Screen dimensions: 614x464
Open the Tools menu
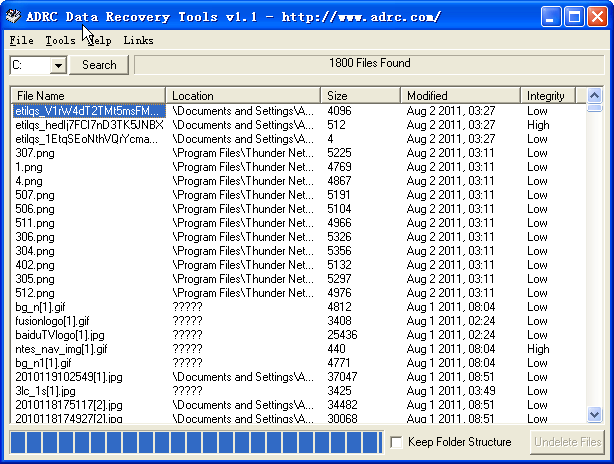60,41
